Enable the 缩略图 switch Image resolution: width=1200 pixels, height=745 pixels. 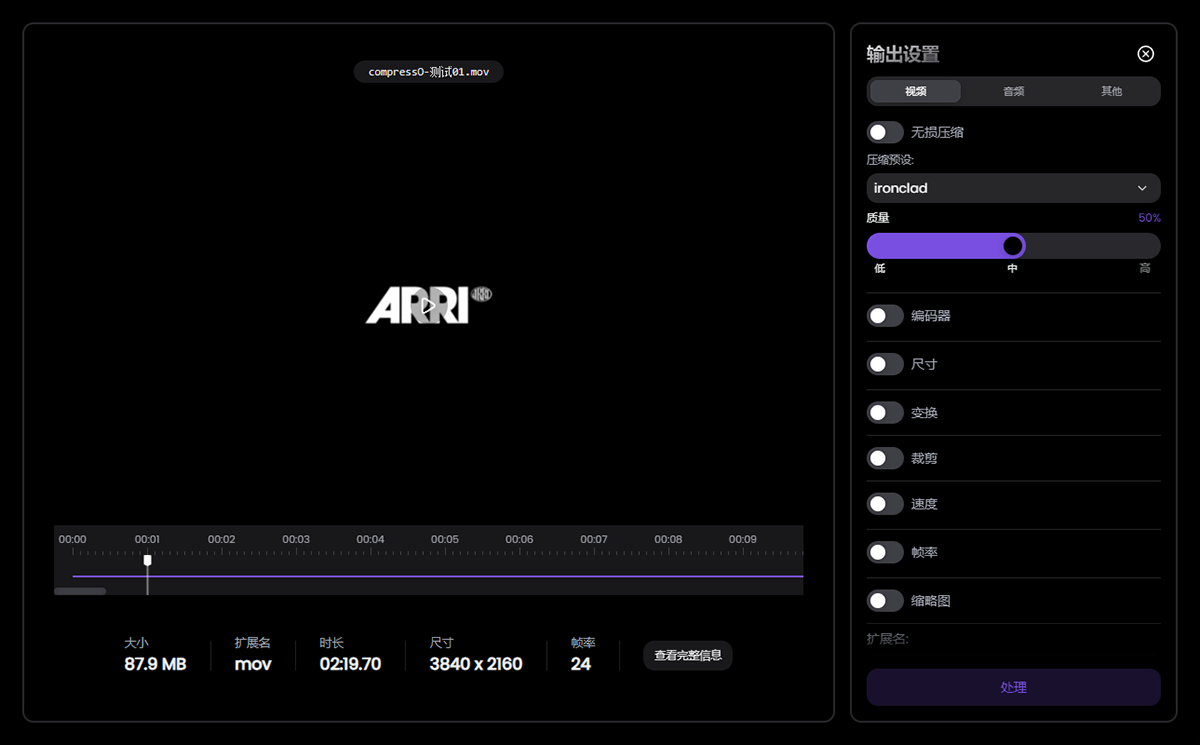[x=885, y=601]
